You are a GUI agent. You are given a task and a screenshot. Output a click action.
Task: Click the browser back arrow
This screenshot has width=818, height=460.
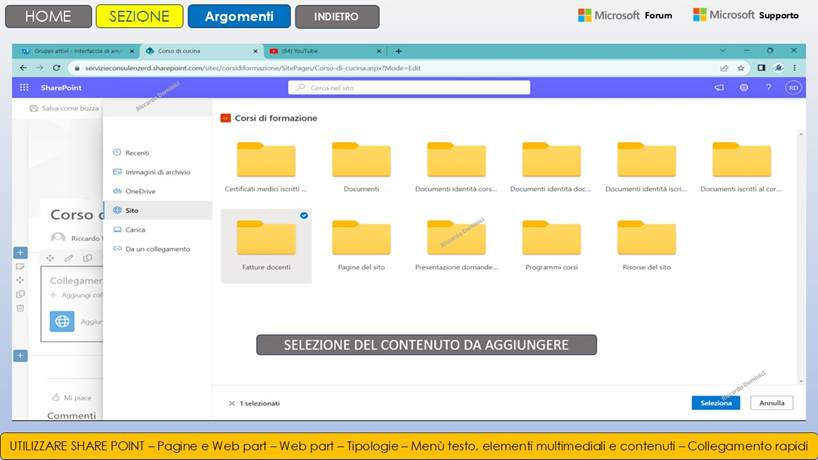(x=23, y=68)
